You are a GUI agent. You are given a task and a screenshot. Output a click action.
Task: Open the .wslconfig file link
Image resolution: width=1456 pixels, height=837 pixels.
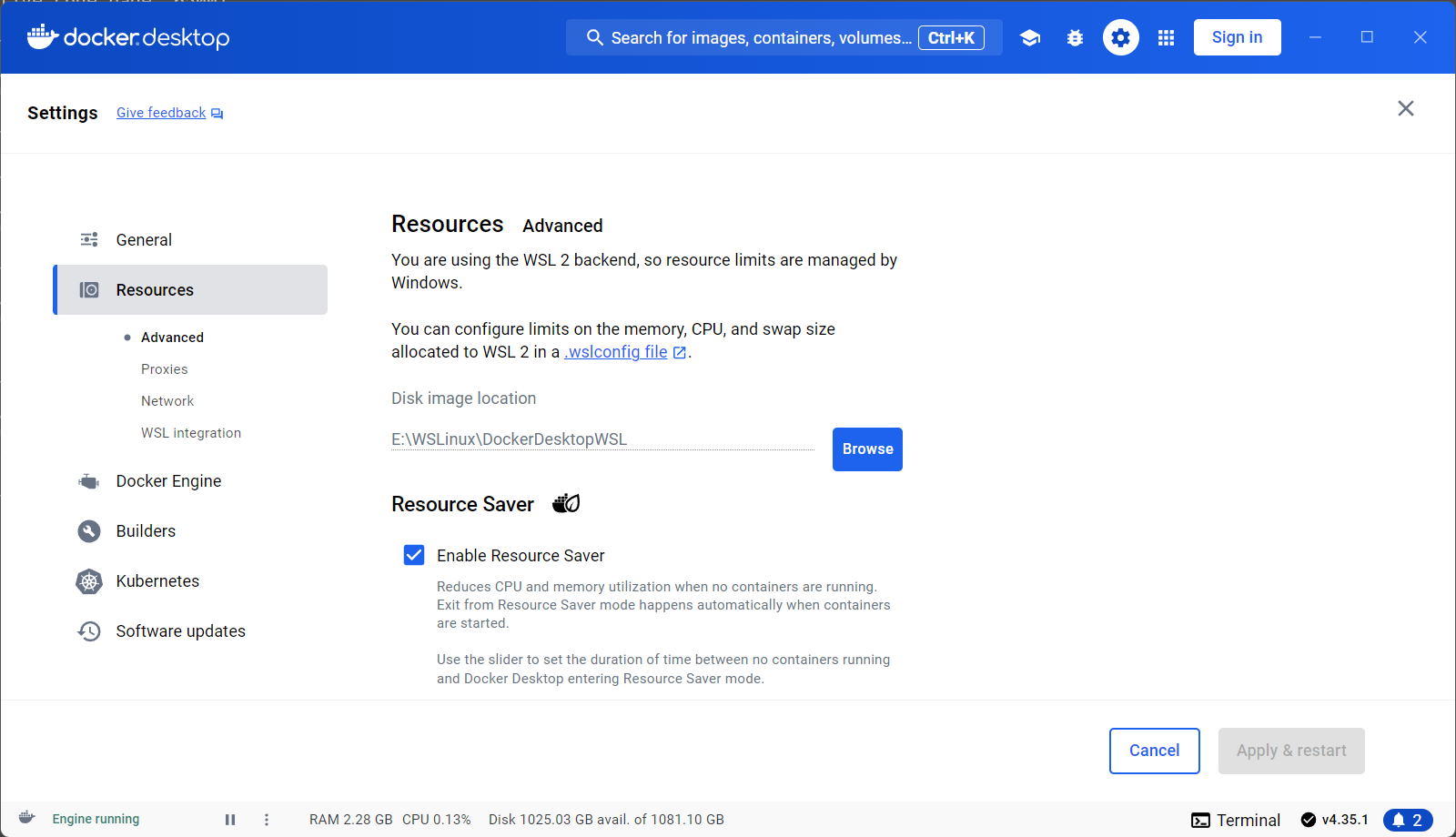point(616,352)
